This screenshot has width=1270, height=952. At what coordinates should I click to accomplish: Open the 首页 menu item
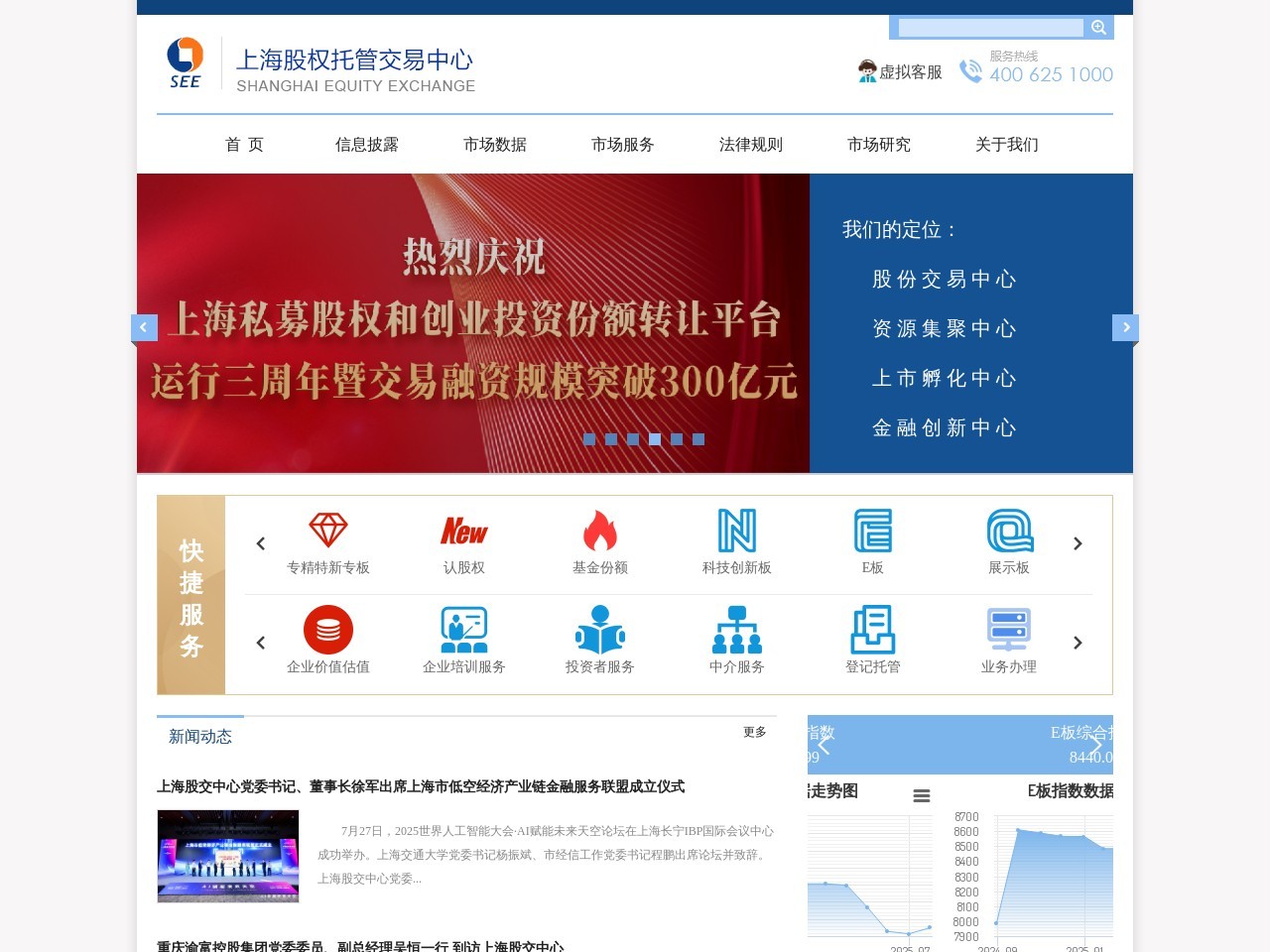coord(244,145)
